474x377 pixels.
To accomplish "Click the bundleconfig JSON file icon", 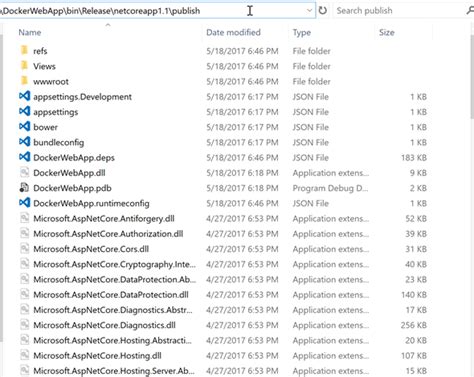I will pyautogui.click(x=25, y=142).
